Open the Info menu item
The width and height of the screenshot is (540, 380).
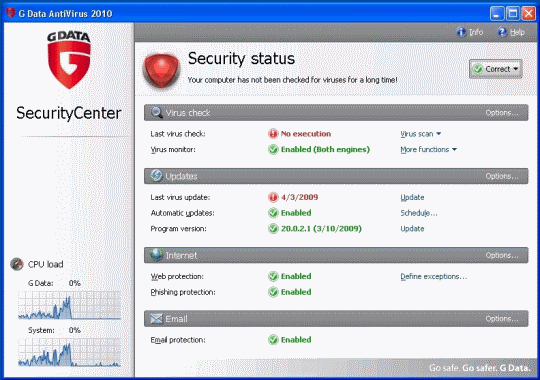(x=470, y=32)
